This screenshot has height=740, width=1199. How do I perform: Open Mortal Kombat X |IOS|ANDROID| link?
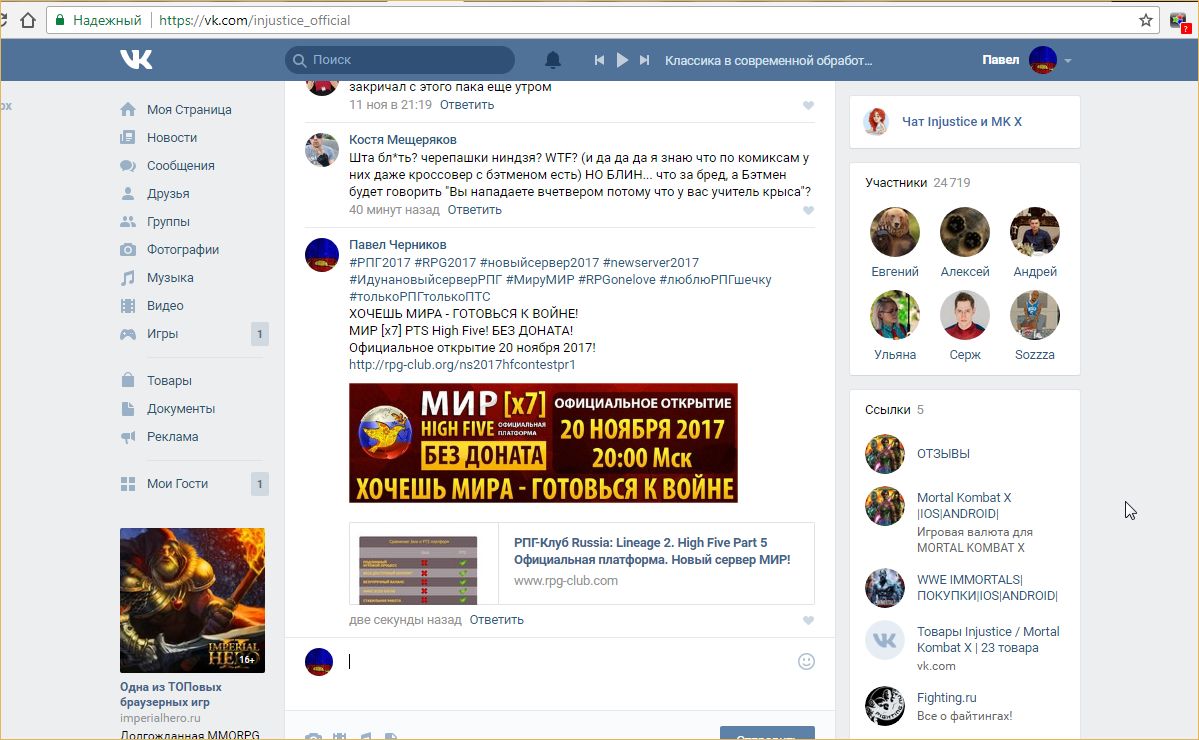pos(963,505)
